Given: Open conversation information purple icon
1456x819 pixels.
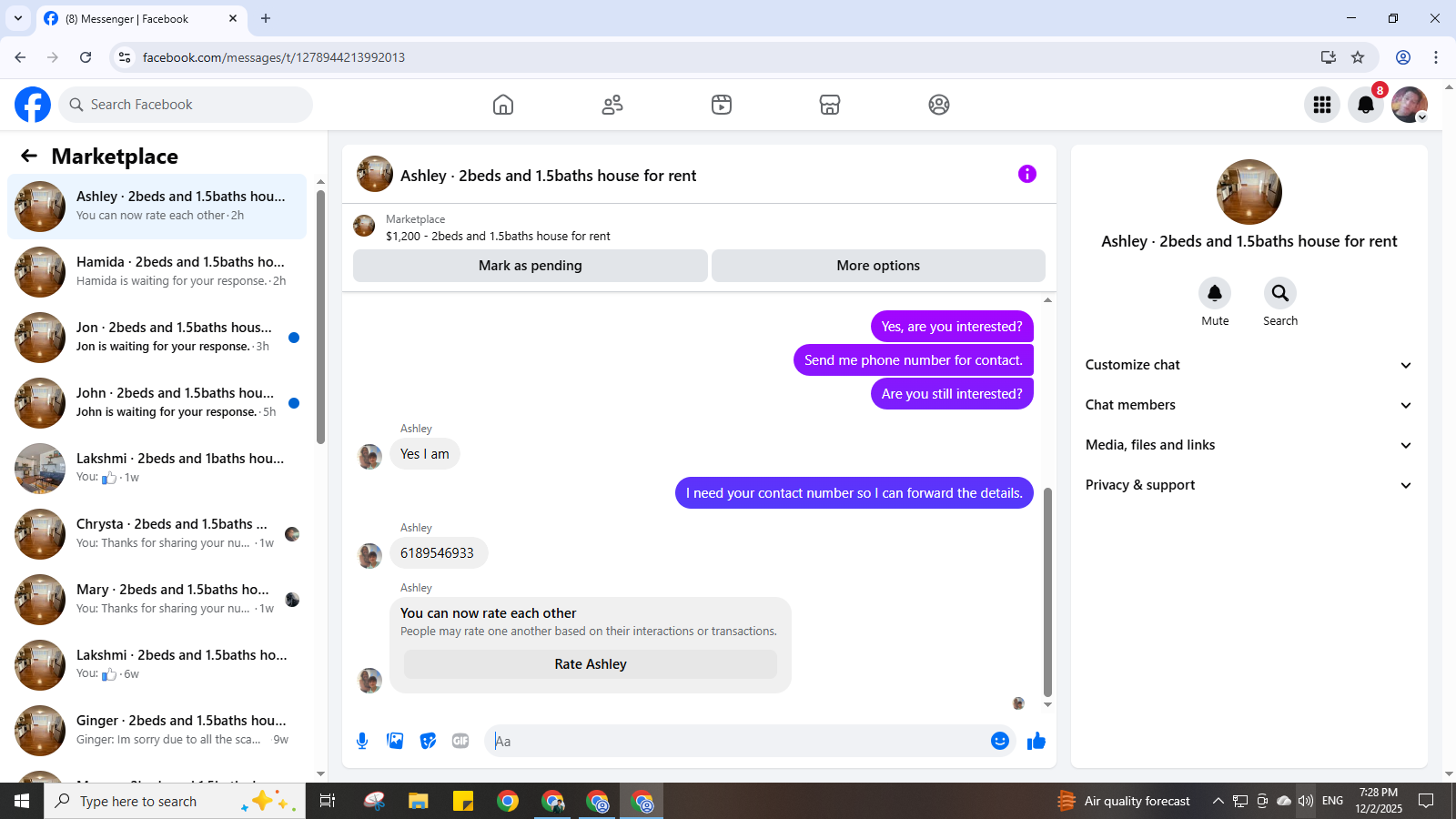Looking at the screenshot, I should [1027, 174].
